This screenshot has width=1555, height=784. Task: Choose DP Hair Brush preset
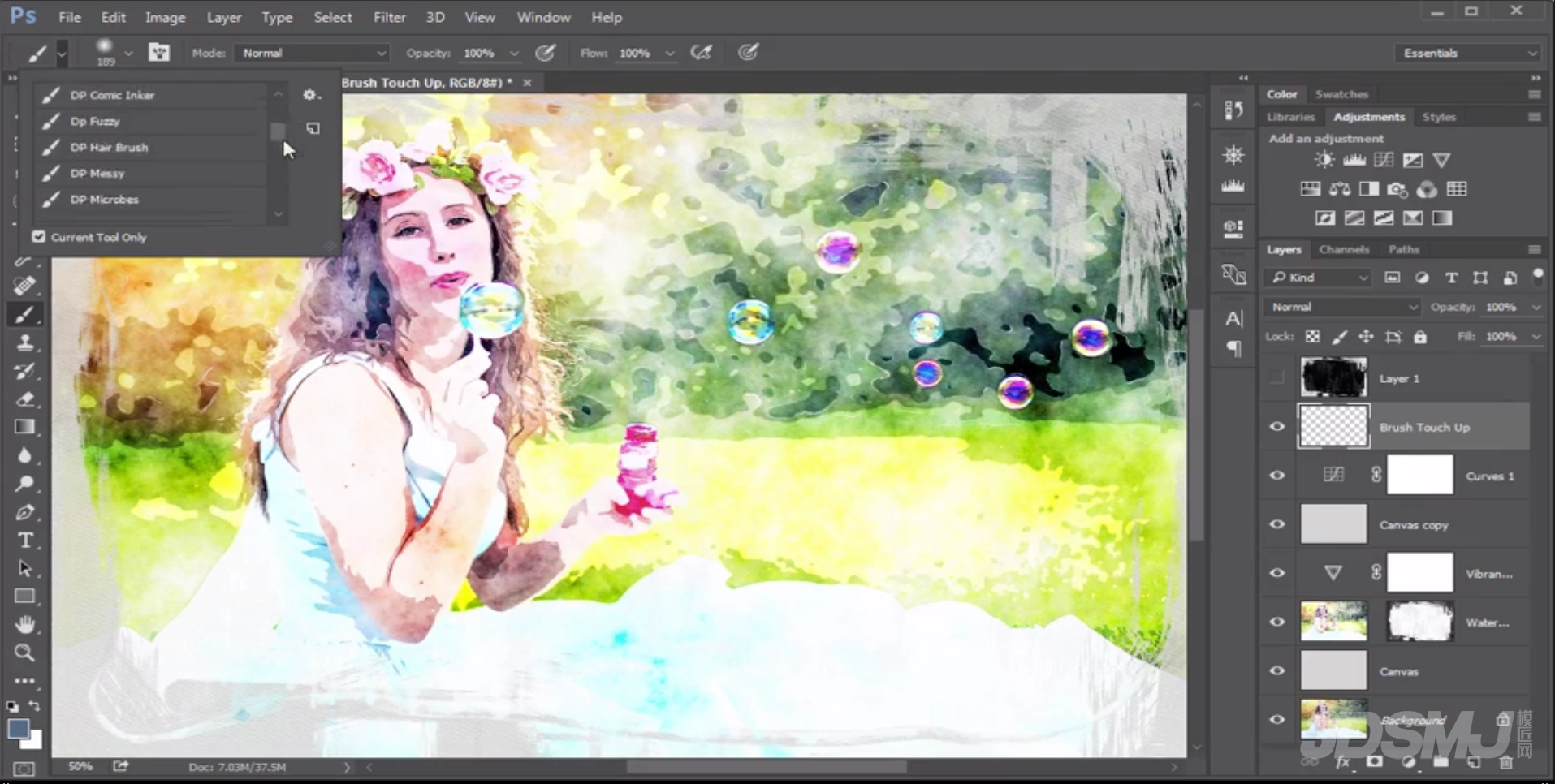pyautogui.click(x=151, y=147)
